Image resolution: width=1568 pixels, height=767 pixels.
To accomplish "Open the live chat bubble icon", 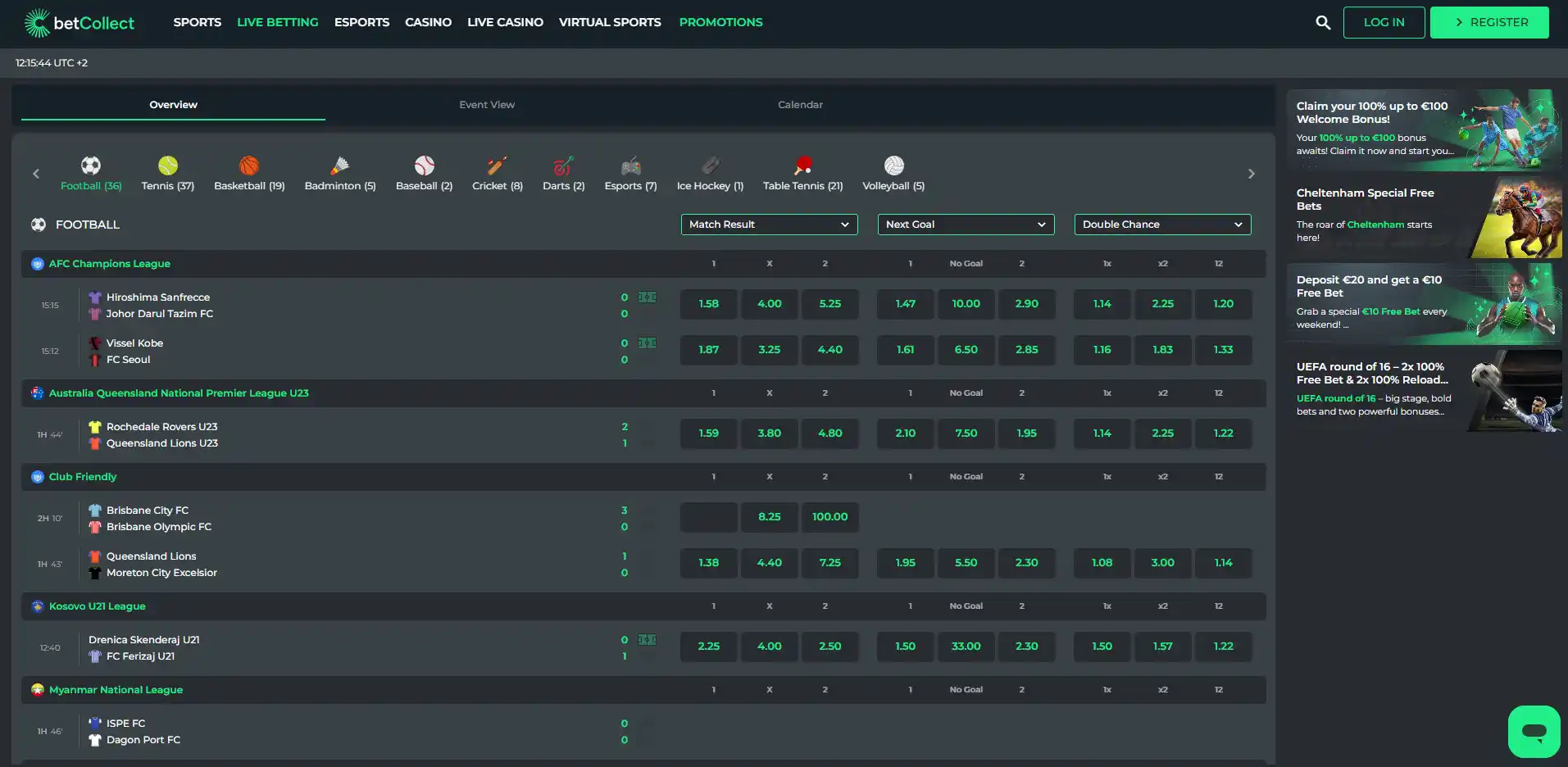I will click(x=1534, y=731).
